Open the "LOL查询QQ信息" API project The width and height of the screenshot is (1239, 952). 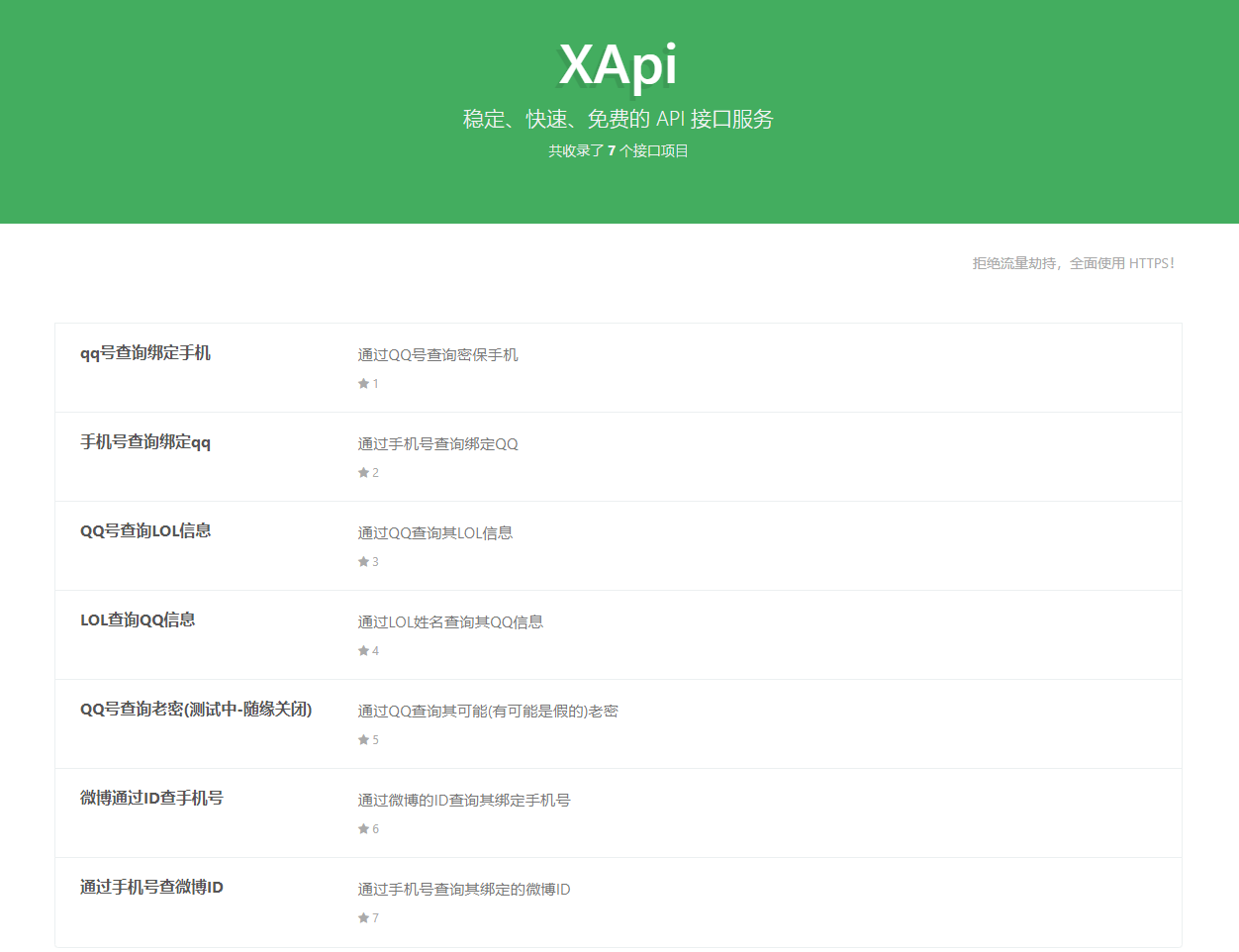click(x=138, y=620)
